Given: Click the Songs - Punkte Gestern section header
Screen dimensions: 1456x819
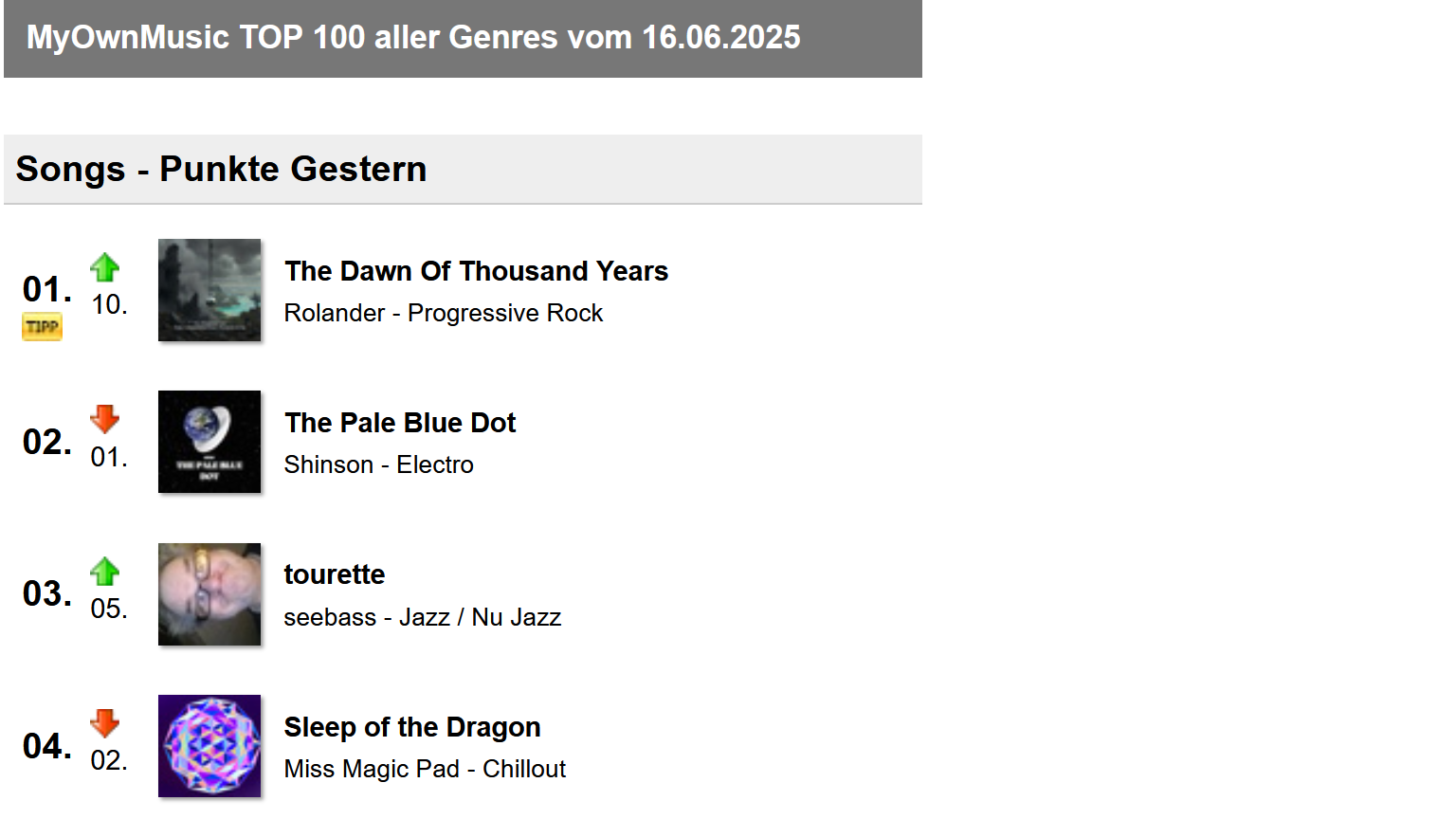Looking at the screenshot, I should coord(463,169).
